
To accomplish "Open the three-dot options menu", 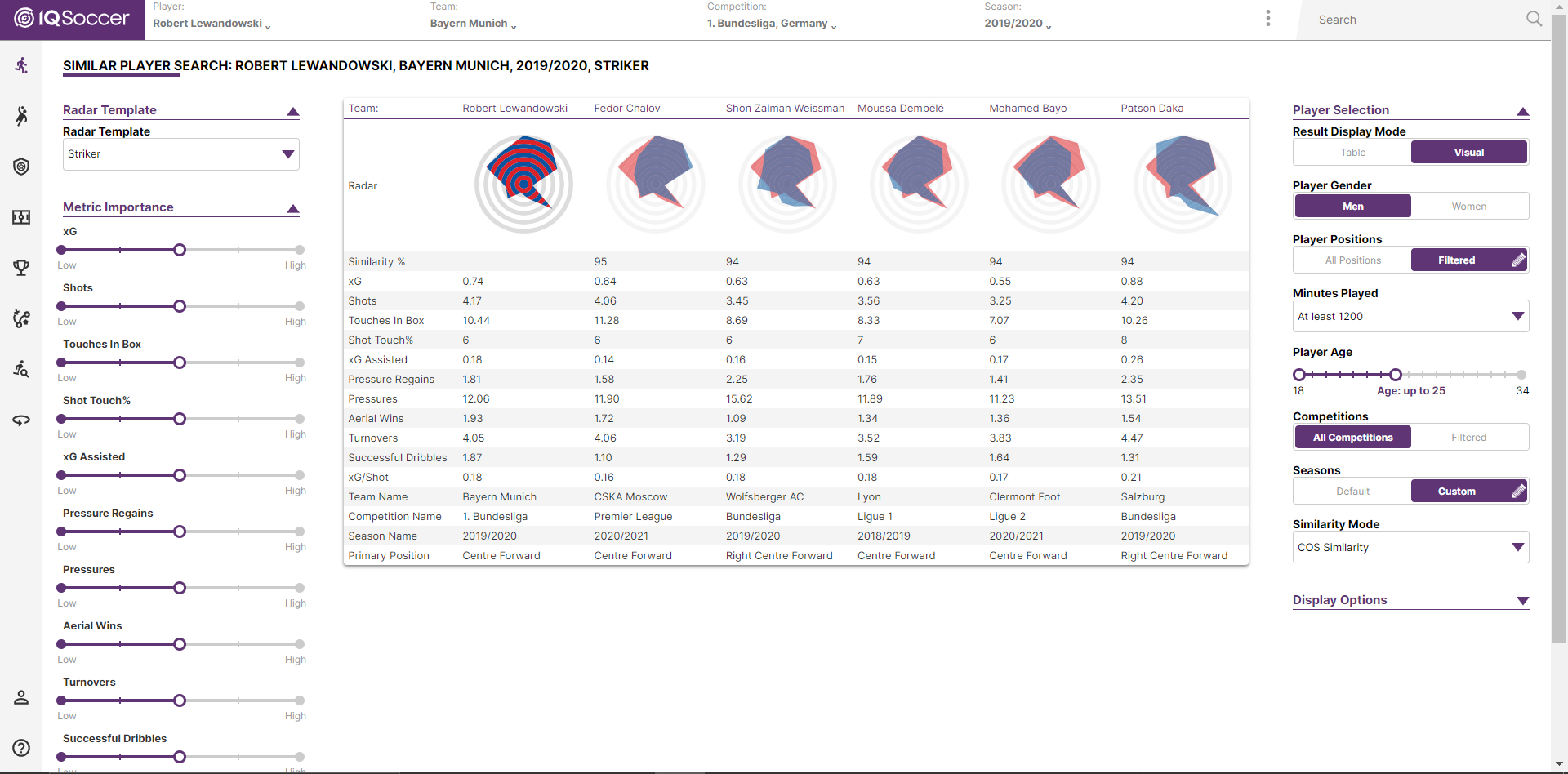I will tap(1268, 18).
